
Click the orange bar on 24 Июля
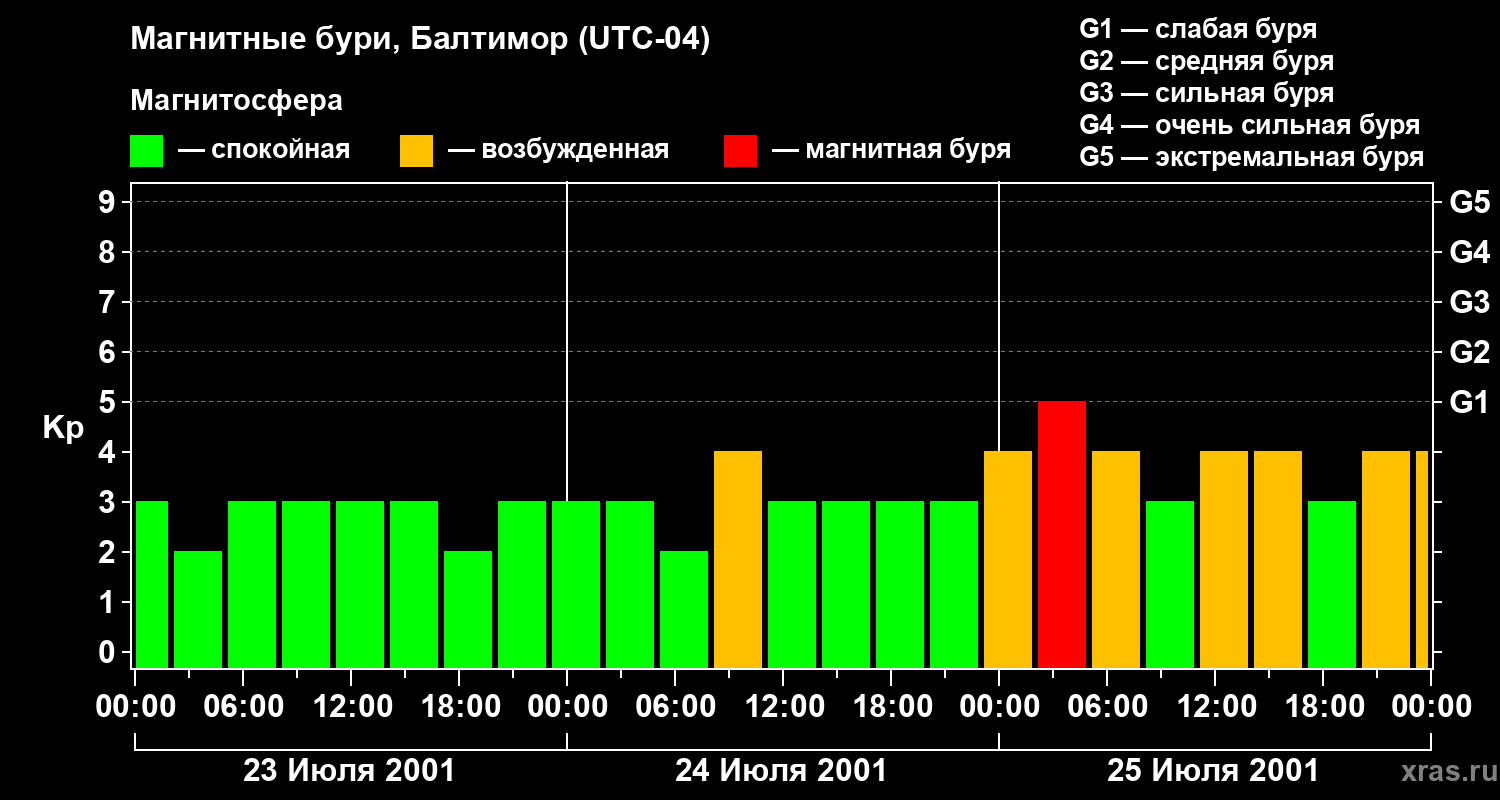(738, 559)
